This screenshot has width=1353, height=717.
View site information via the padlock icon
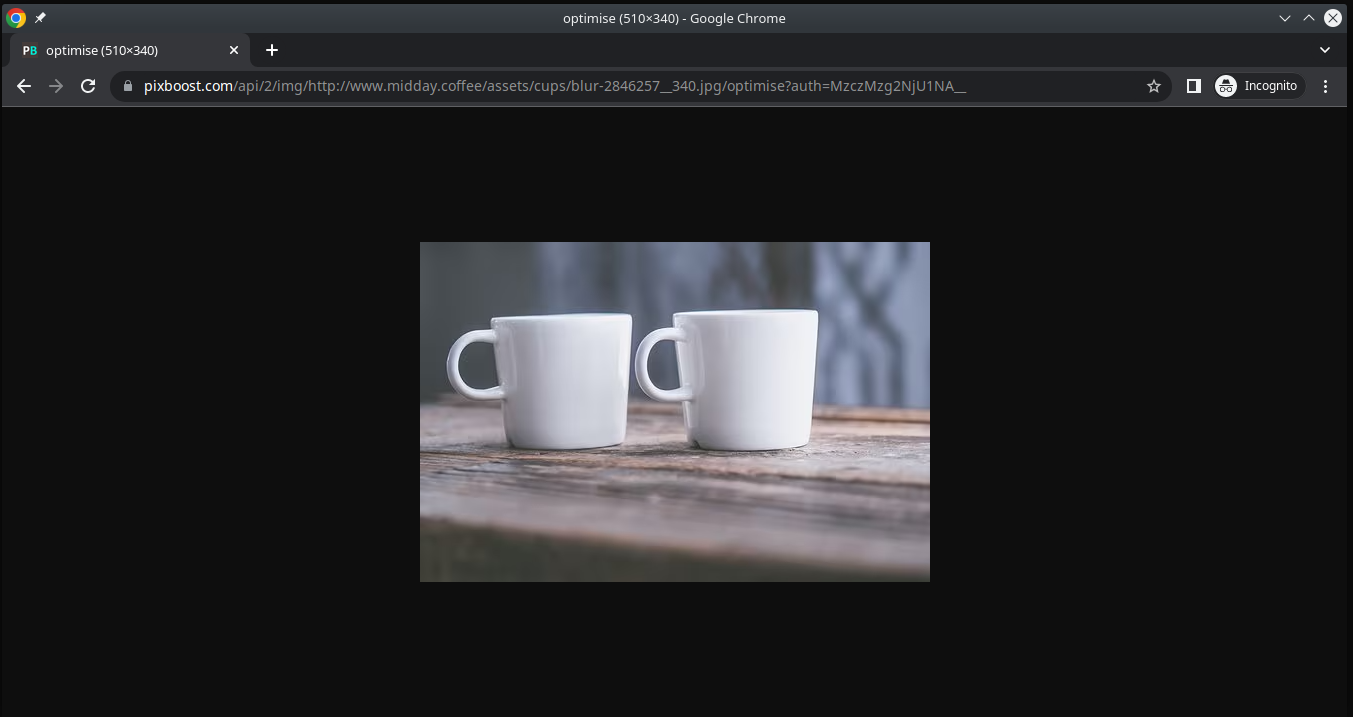pos(127,86)
